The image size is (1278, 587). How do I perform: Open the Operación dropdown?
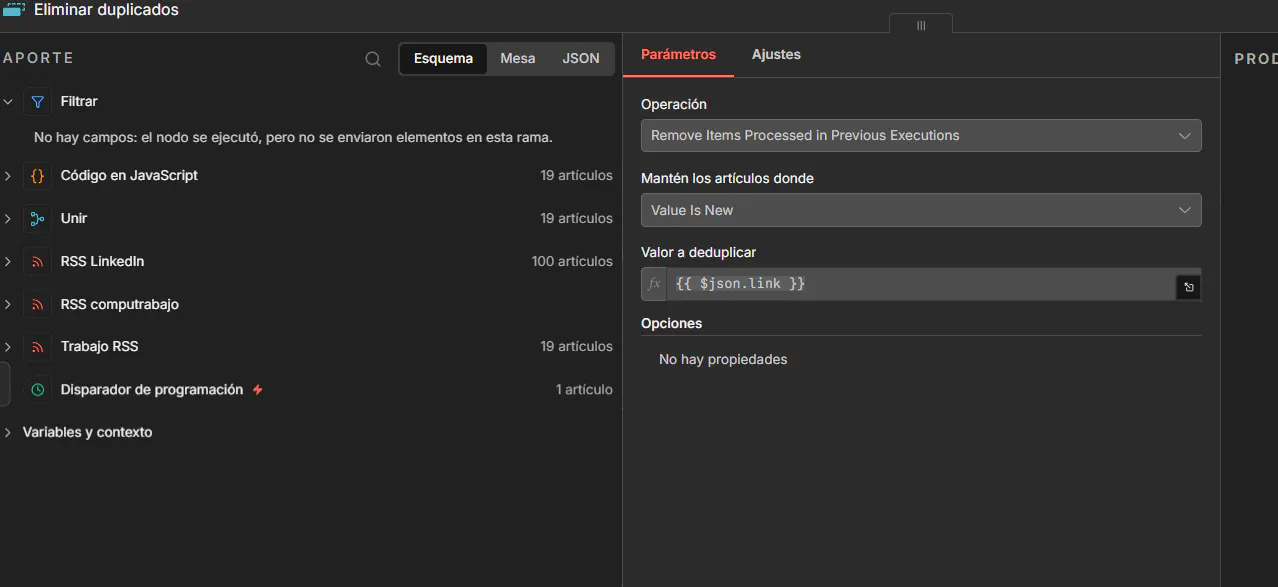pyautogui.click(x=921, y=136)
